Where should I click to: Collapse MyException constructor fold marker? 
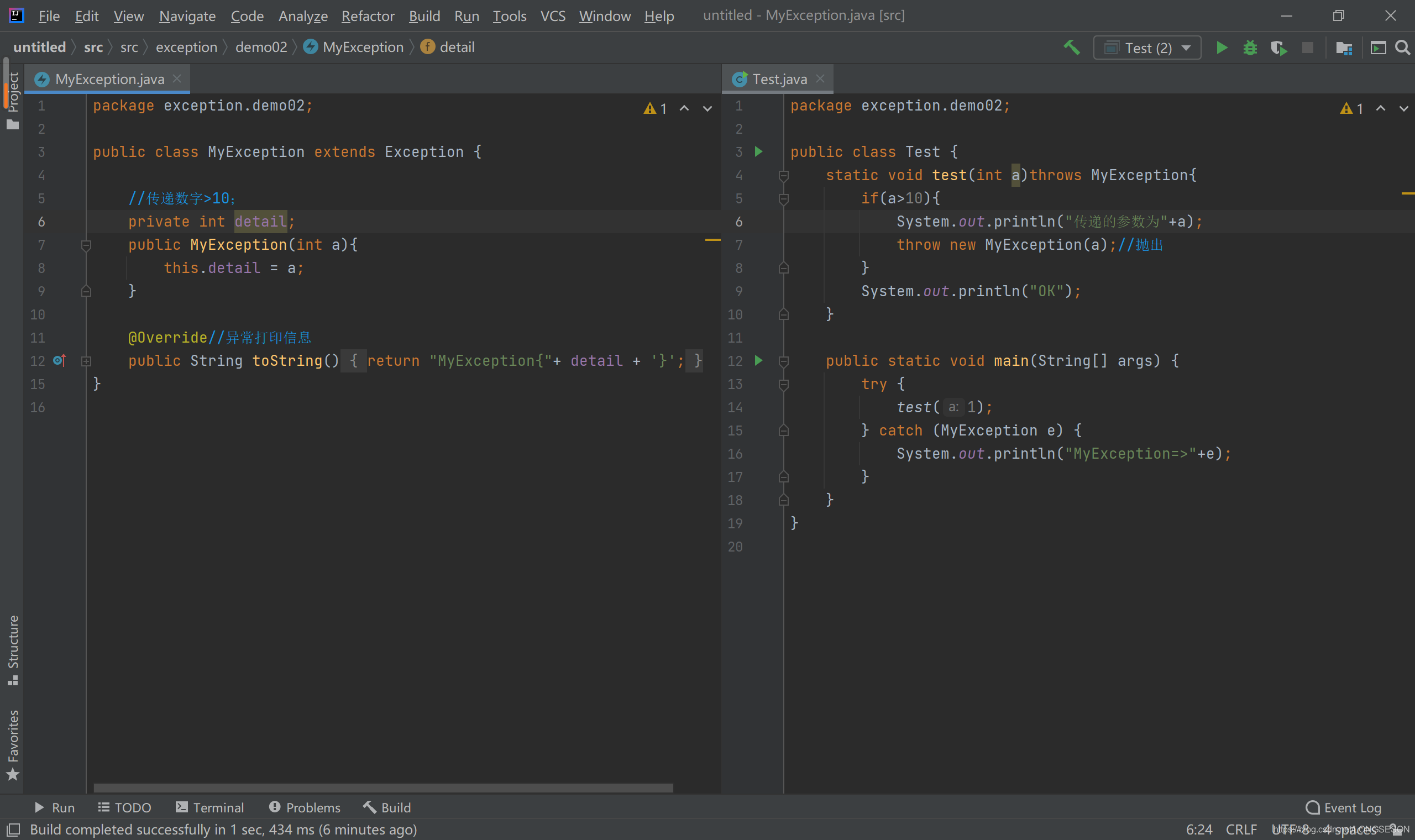86,245
